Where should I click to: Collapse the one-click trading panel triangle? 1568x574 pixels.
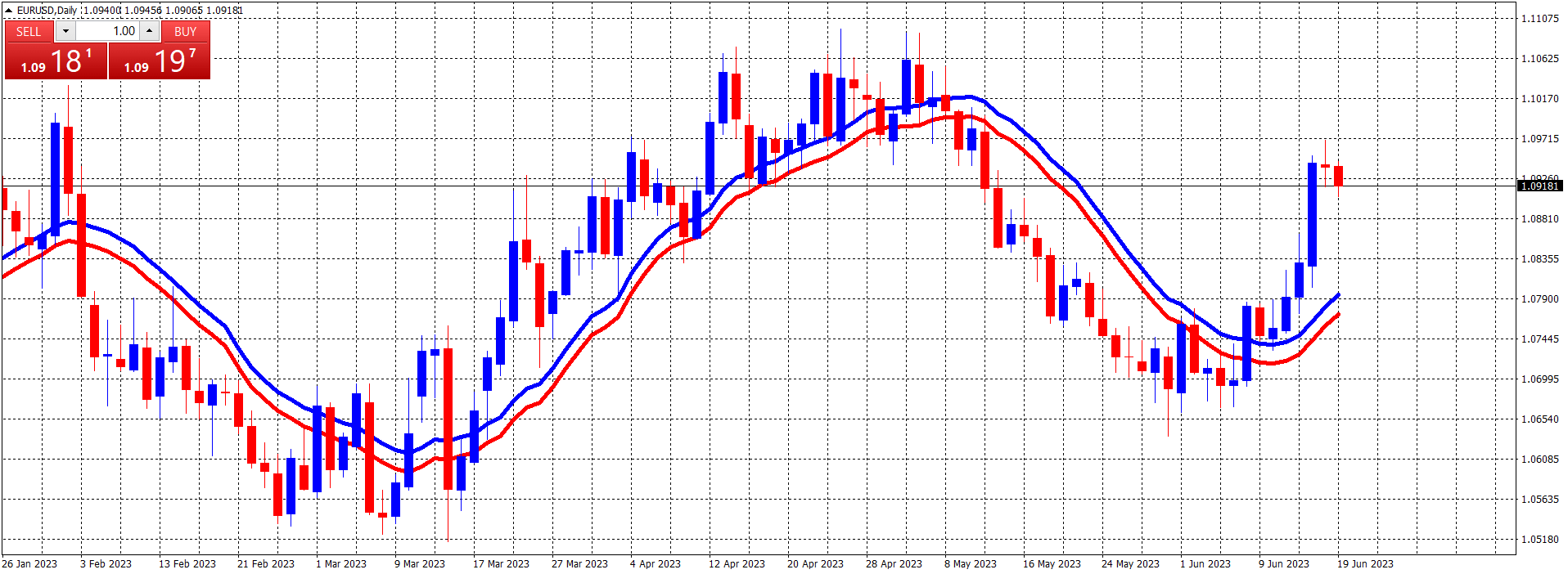[8, 11]
